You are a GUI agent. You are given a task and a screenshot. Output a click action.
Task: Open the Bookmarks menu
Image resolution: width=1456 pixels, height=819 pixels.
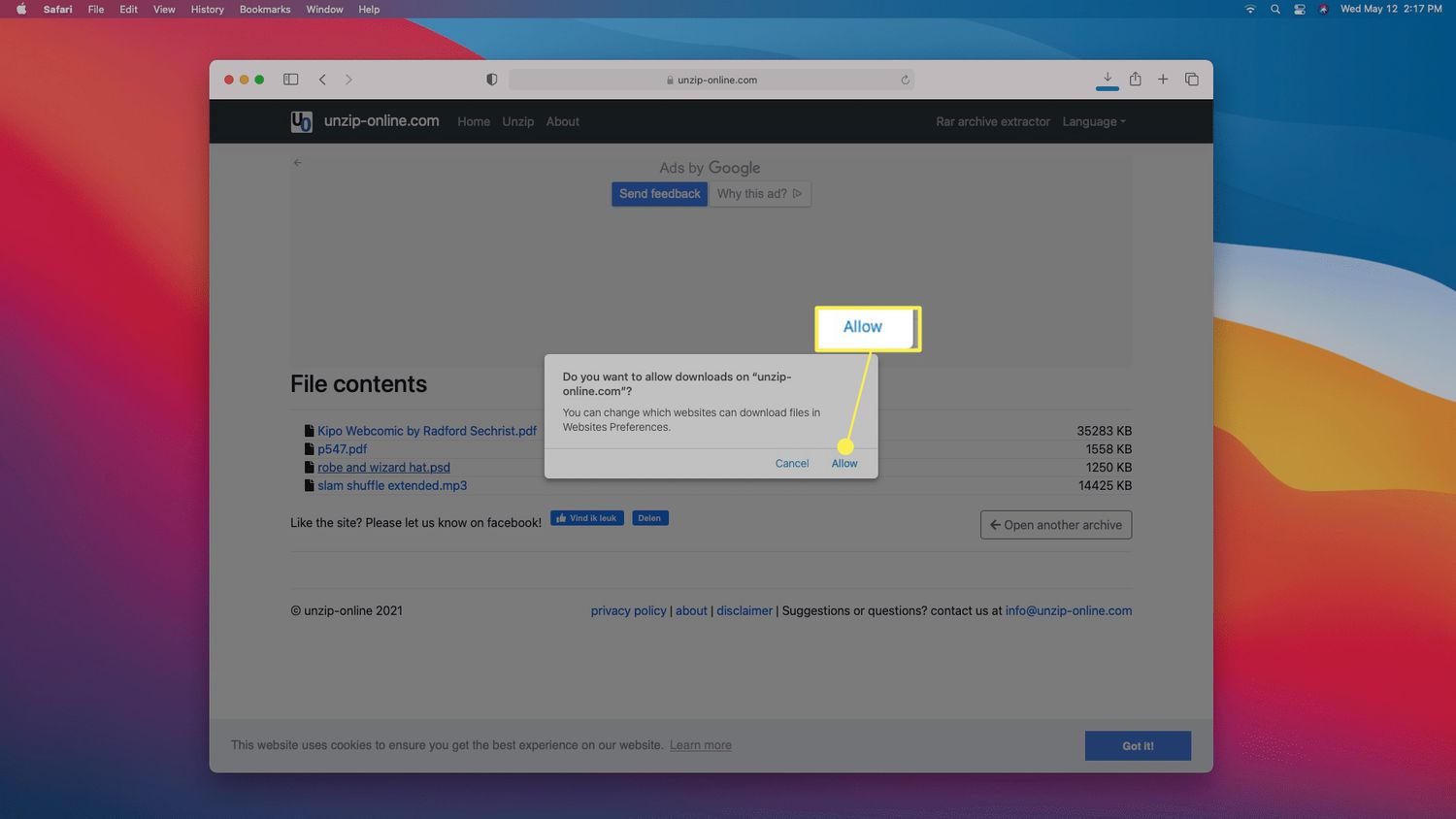265,10
